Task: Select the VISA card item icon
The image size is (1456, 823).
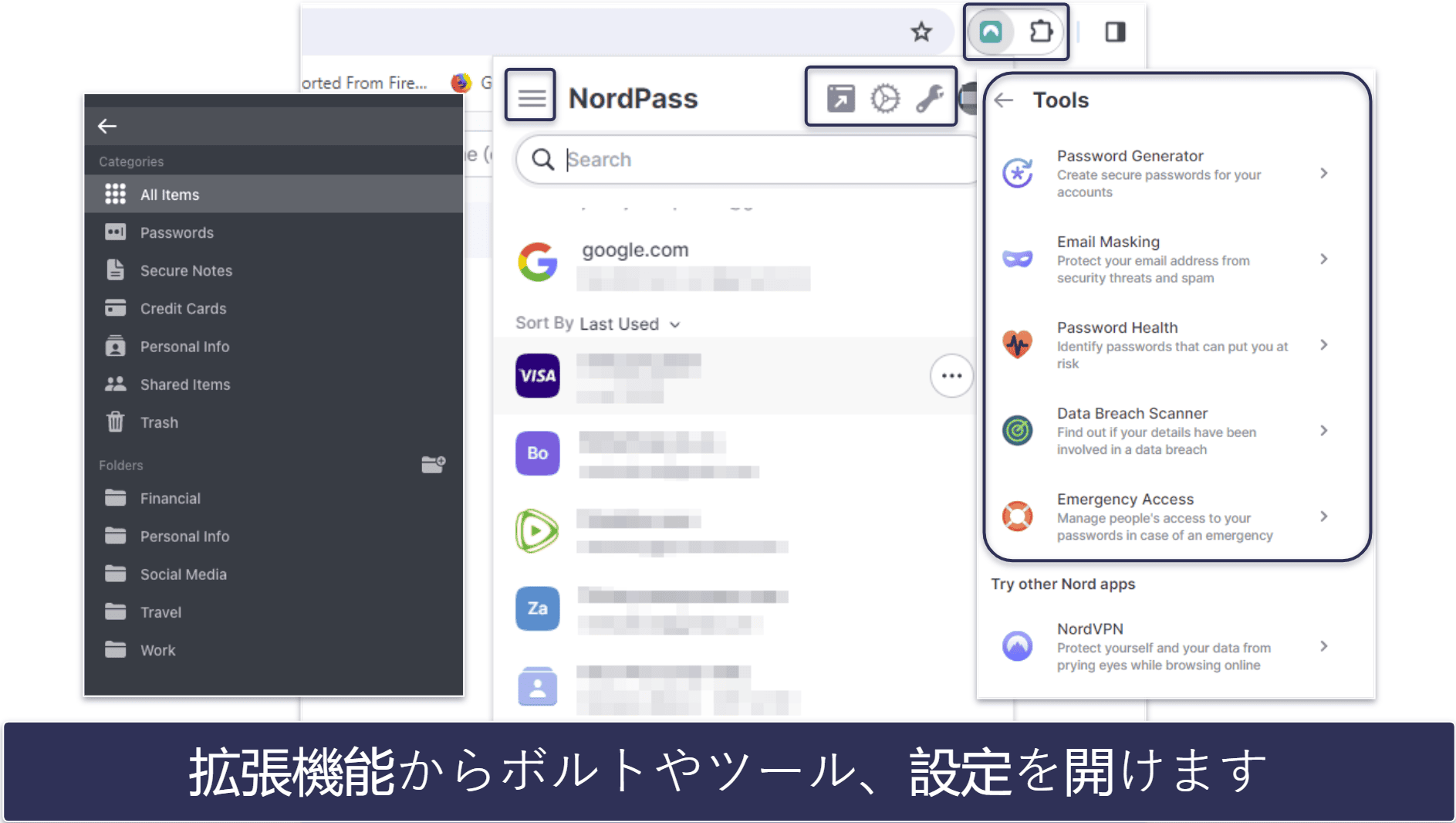Action: [538, 375]
